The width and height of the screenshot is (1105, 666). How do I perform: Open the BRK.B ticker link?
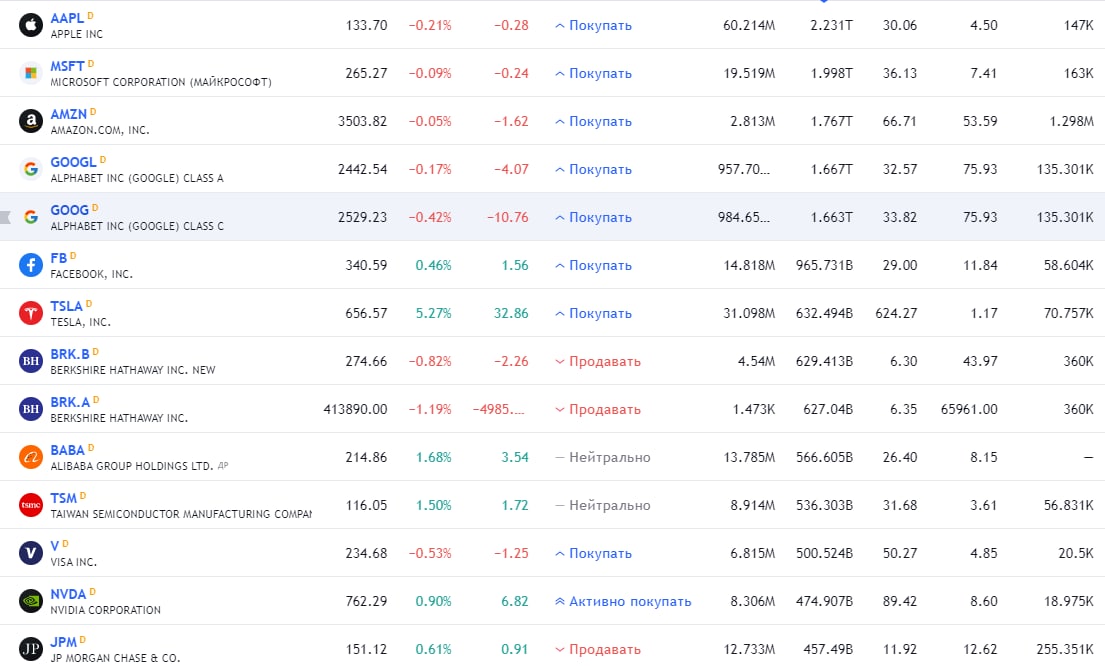pyautogui.click(x=70, y=354)
